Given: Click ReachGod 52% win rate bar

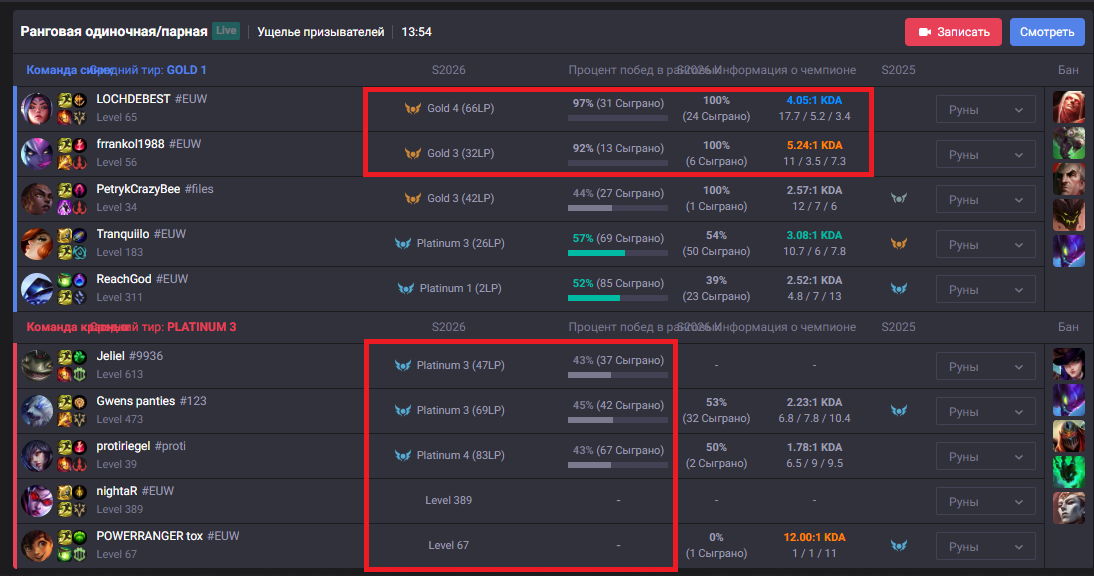Looking at the screenshot, I should (618, 298).
